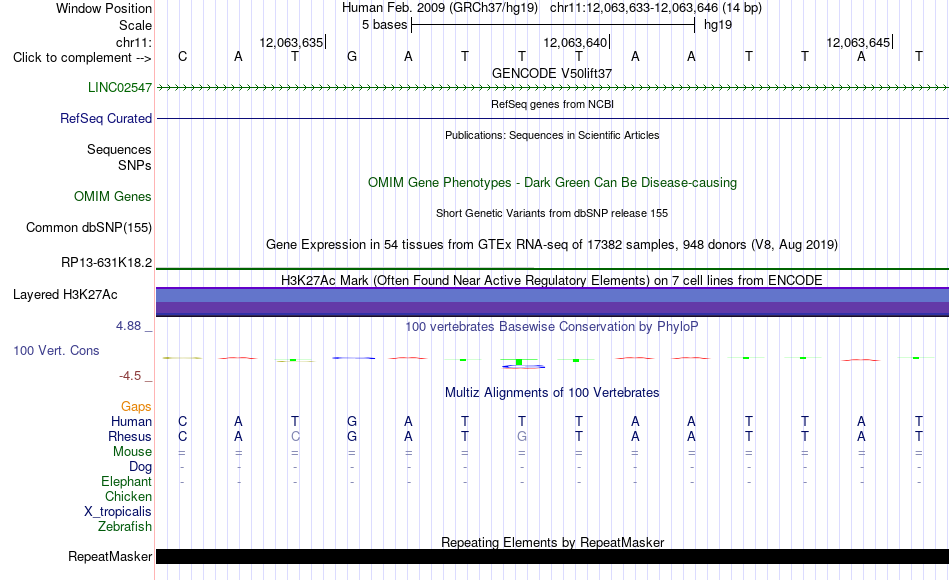The width and height of the screenshot is (950, 580).
Task: Click the Rhesus species label
Action: 130,436
